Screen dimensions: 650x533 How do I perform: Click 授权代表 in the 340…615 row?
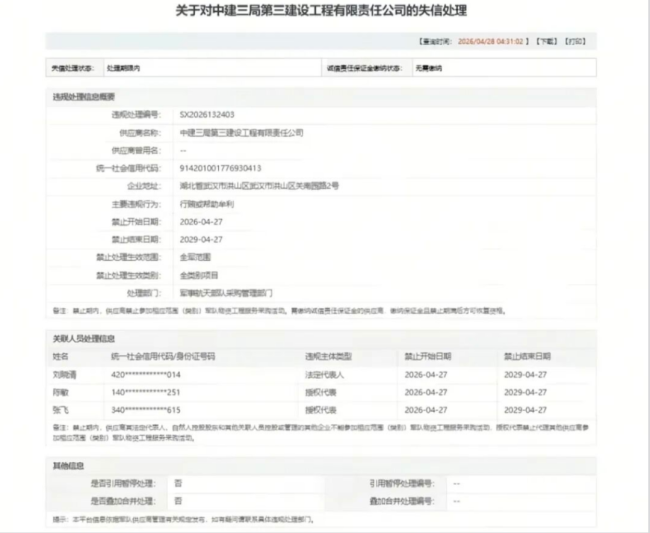321,410
